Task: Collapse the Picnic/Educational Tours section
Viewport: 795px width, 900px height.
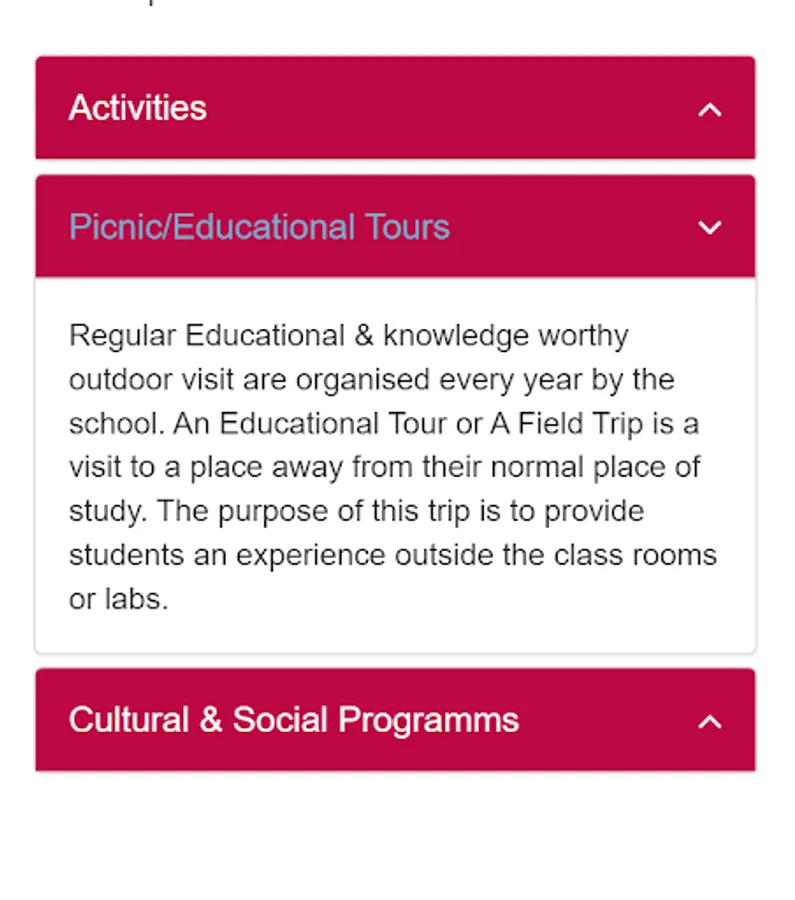Action: (395, 227)
